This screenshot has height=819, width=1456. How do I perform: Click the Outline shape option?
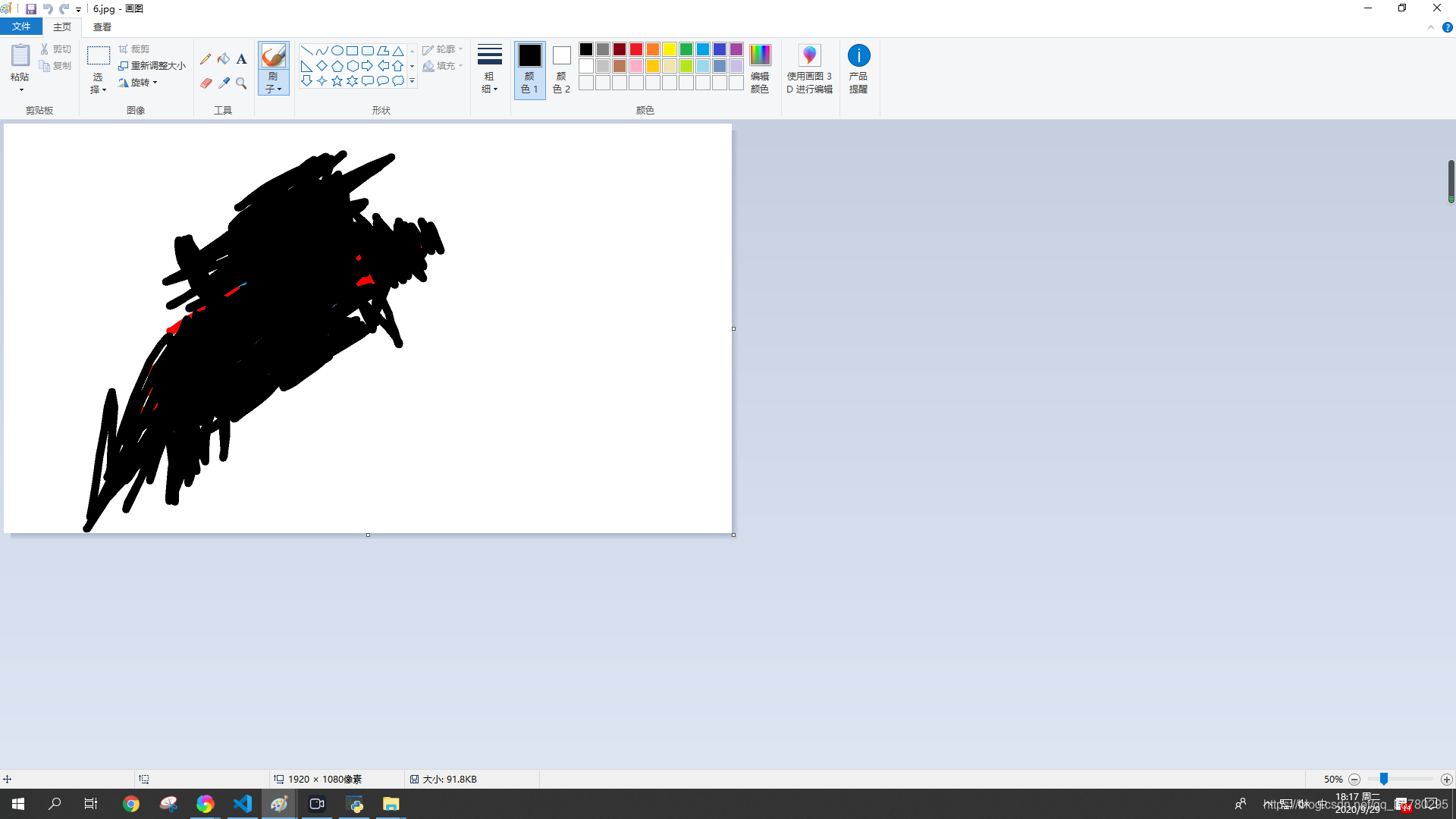[x=443, y=49]
